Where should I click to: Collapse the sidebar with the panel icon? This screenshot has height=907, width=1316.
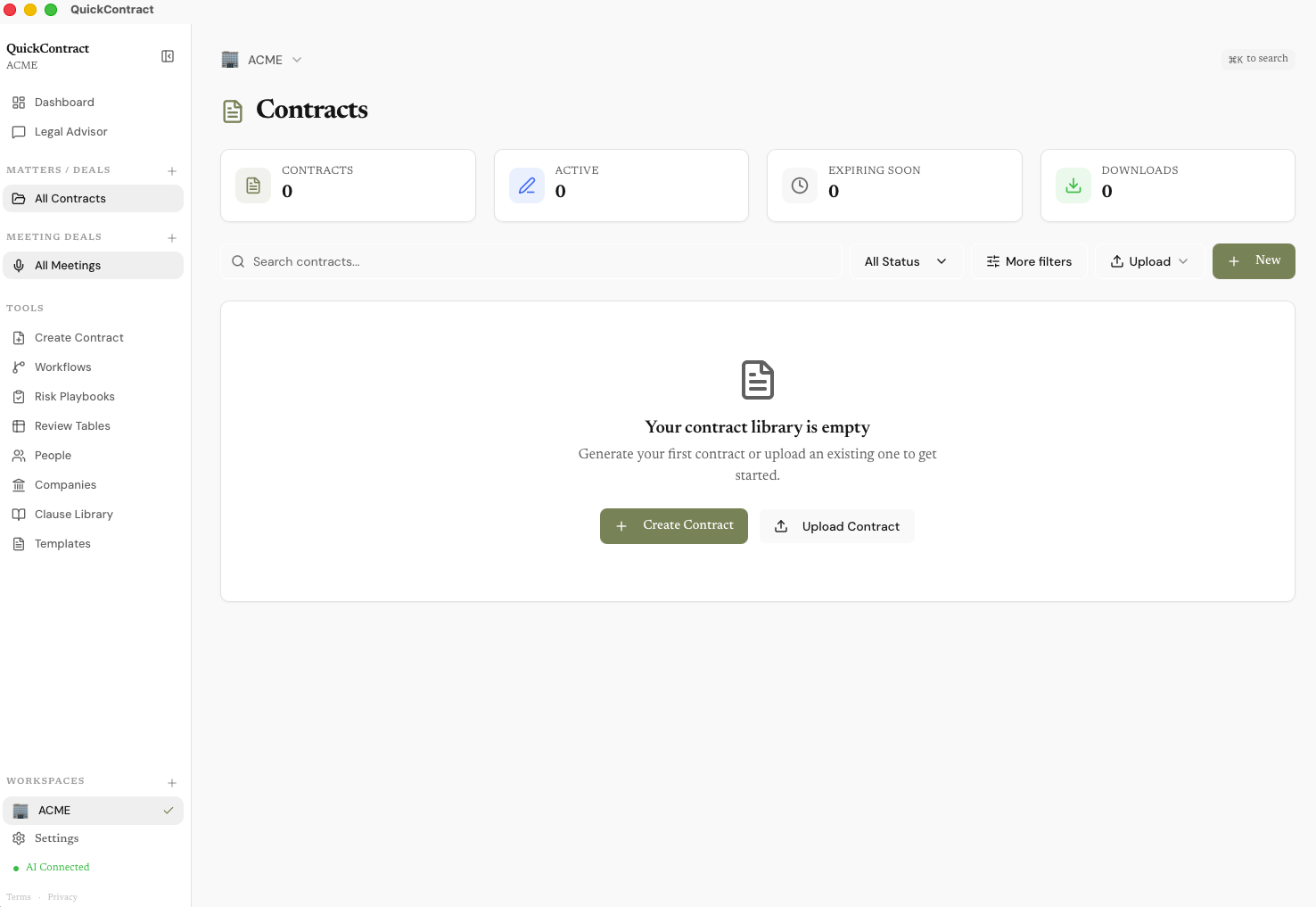click(x=168, y=56)
